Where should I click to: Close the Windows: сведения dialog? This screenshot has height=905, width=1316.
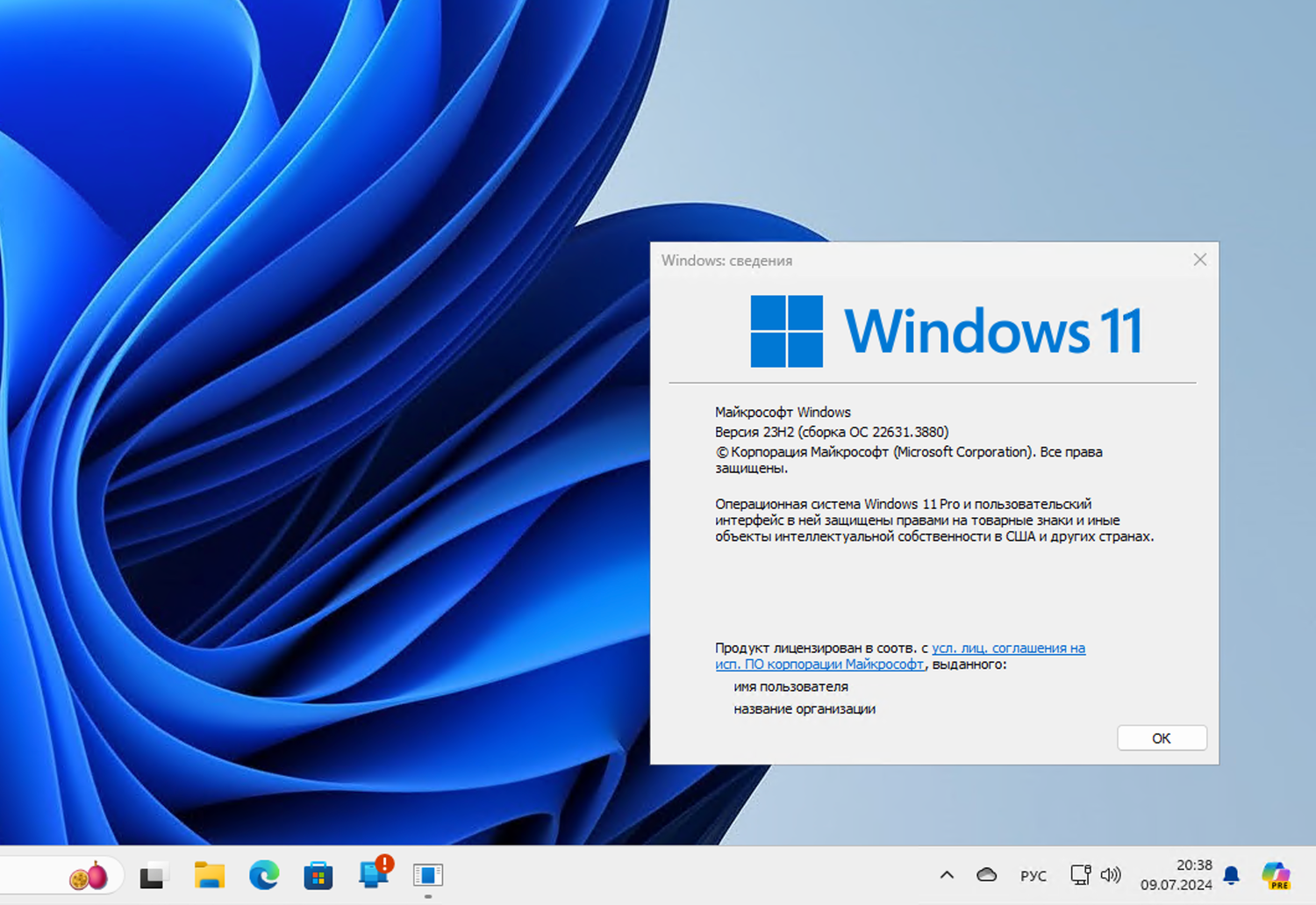(1199, 260)
